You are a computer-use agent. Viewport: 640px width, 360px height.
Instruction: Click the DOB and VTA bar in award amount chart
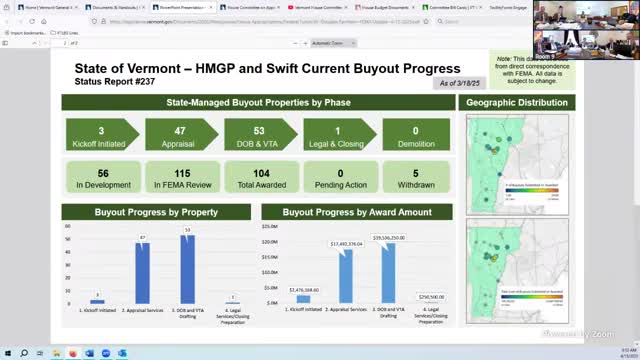(x=388, y=273)
